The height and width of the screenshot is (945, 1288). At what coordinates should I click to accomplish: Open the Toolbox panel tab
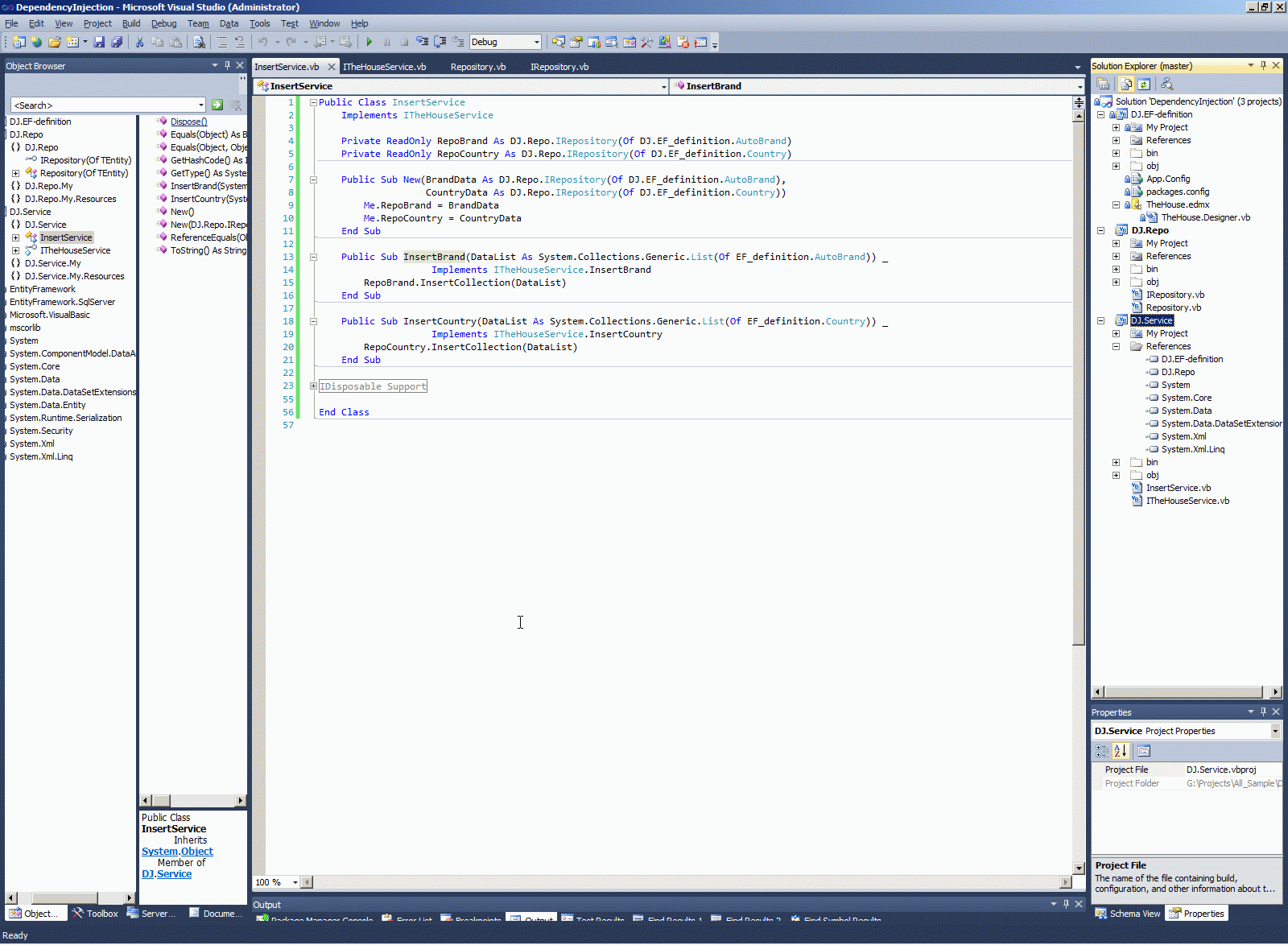95,914
